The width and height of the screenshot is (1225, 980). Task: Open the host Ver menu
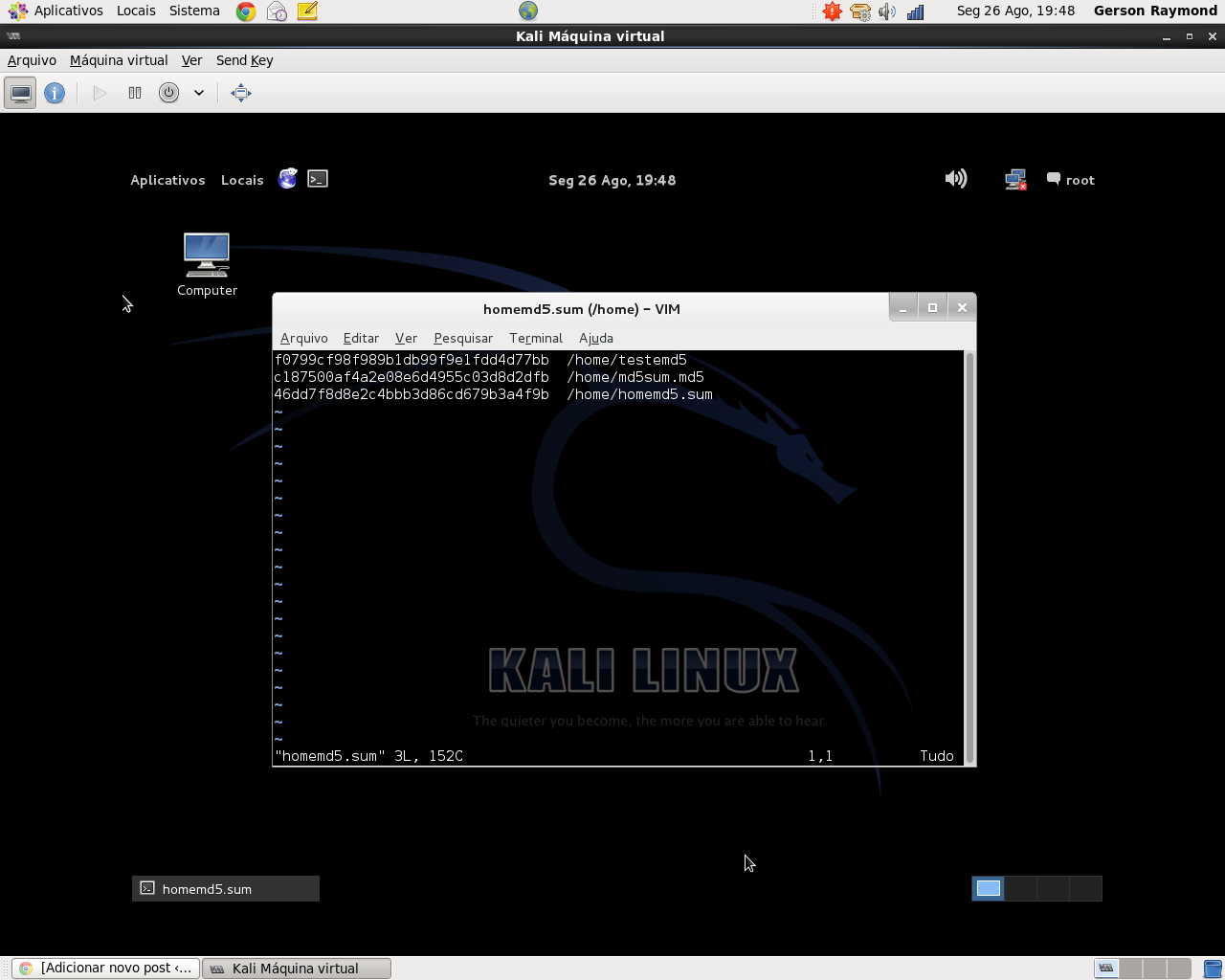click(x=191, y=60)
